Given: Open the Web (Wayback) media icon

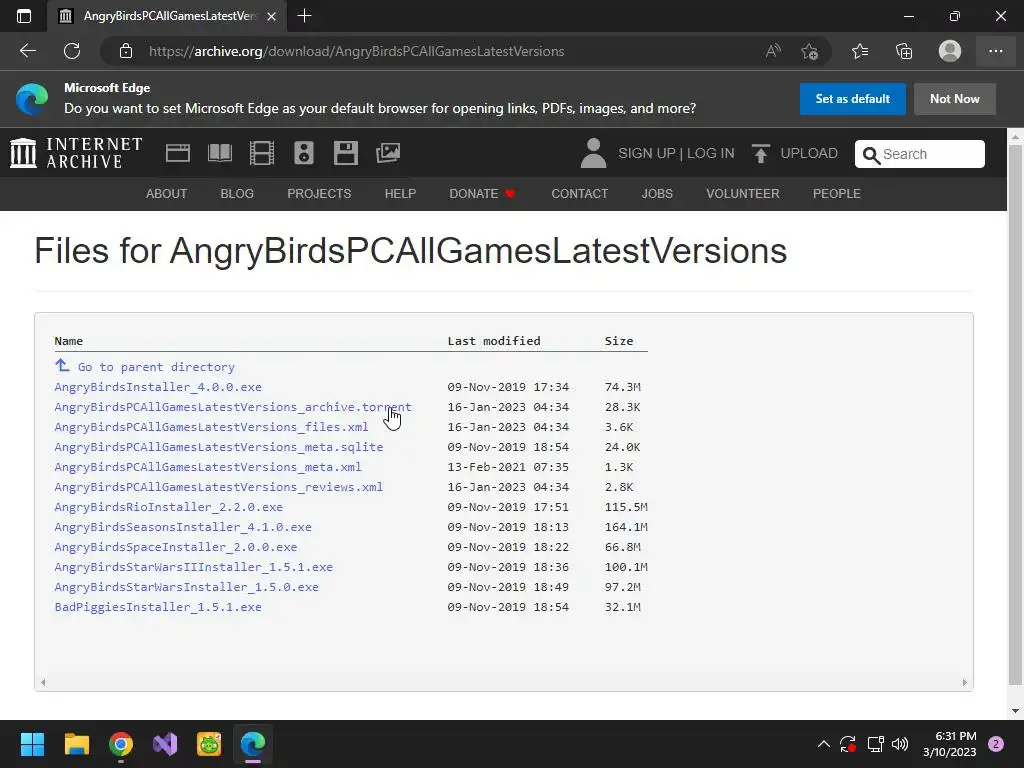Looking at the screenshot, I should (x=178, y=153).
